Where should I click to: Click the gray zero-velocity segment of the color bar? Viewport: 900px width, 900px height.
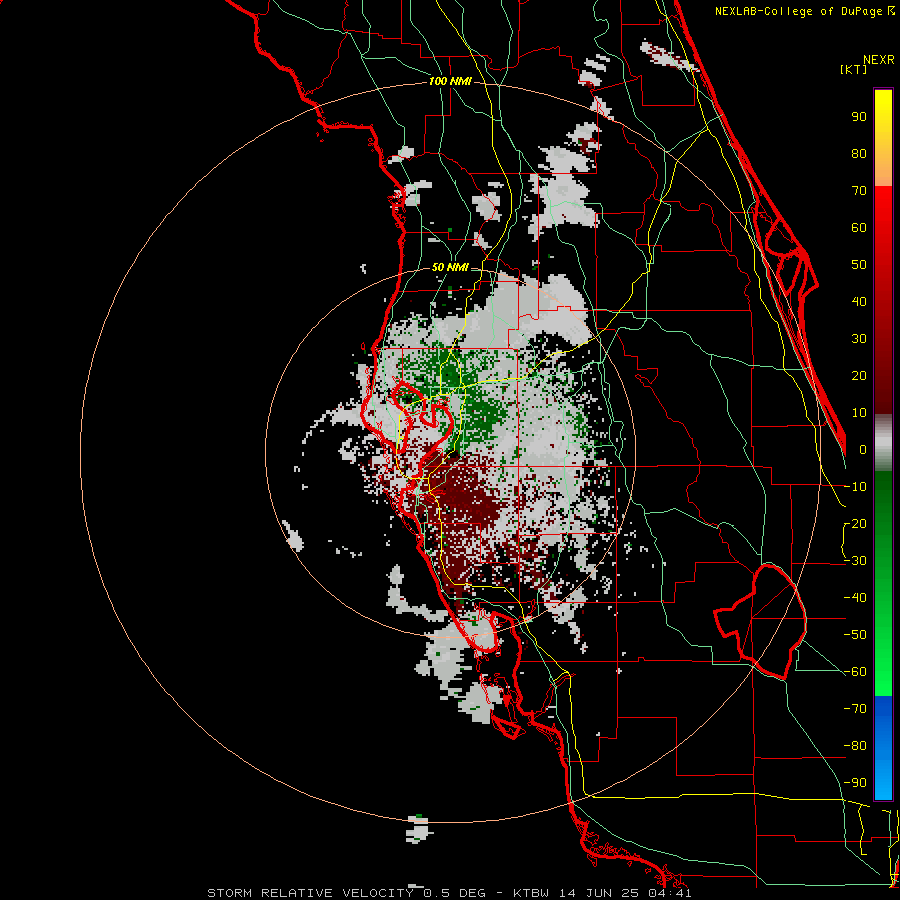tap(883, 443)
